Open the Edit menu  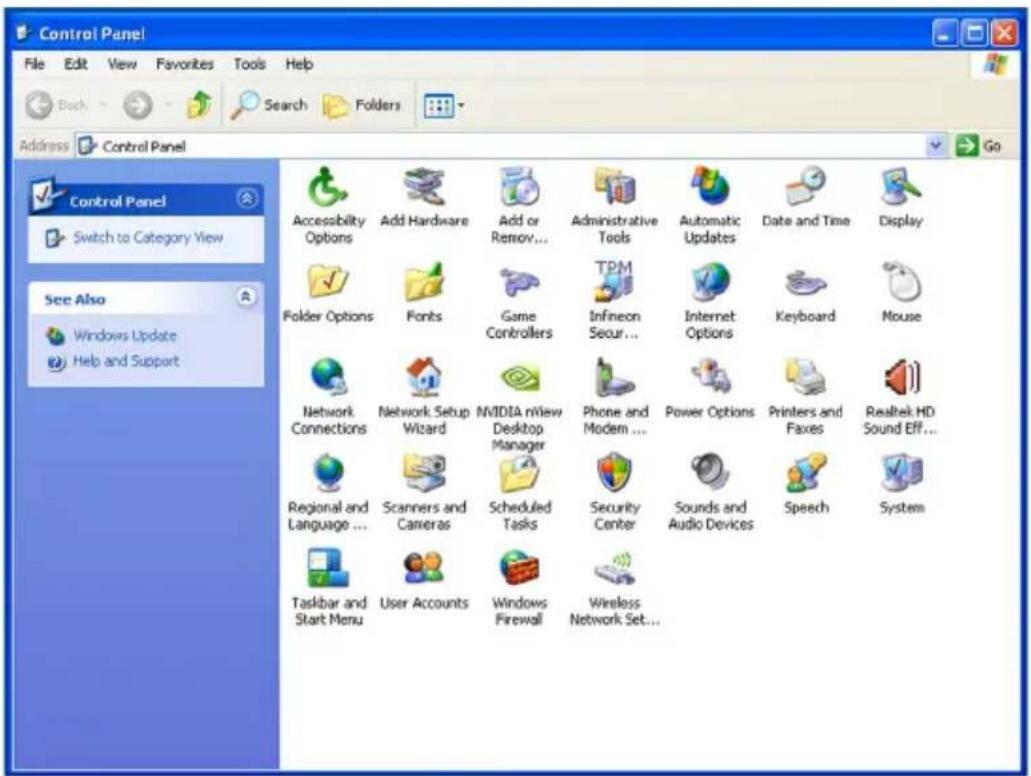point(76,64)
